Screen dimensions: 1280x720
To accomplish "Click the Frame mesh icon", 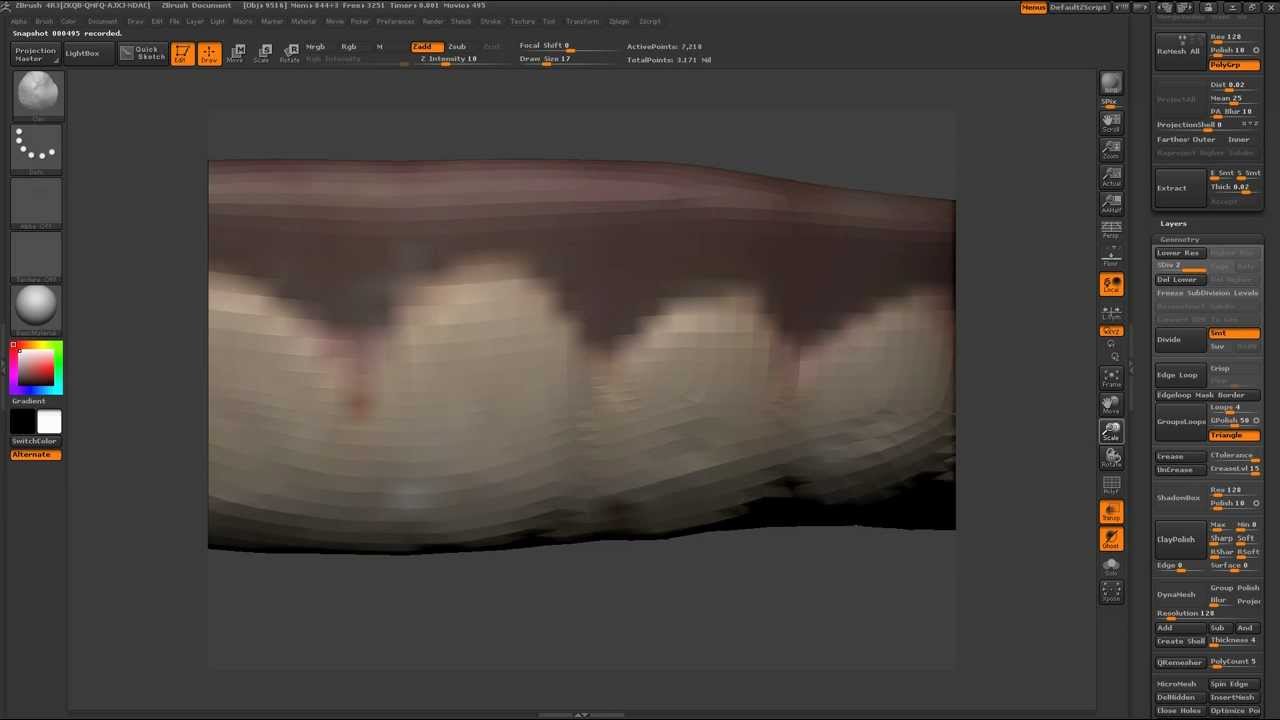I will coord(1111,377).
